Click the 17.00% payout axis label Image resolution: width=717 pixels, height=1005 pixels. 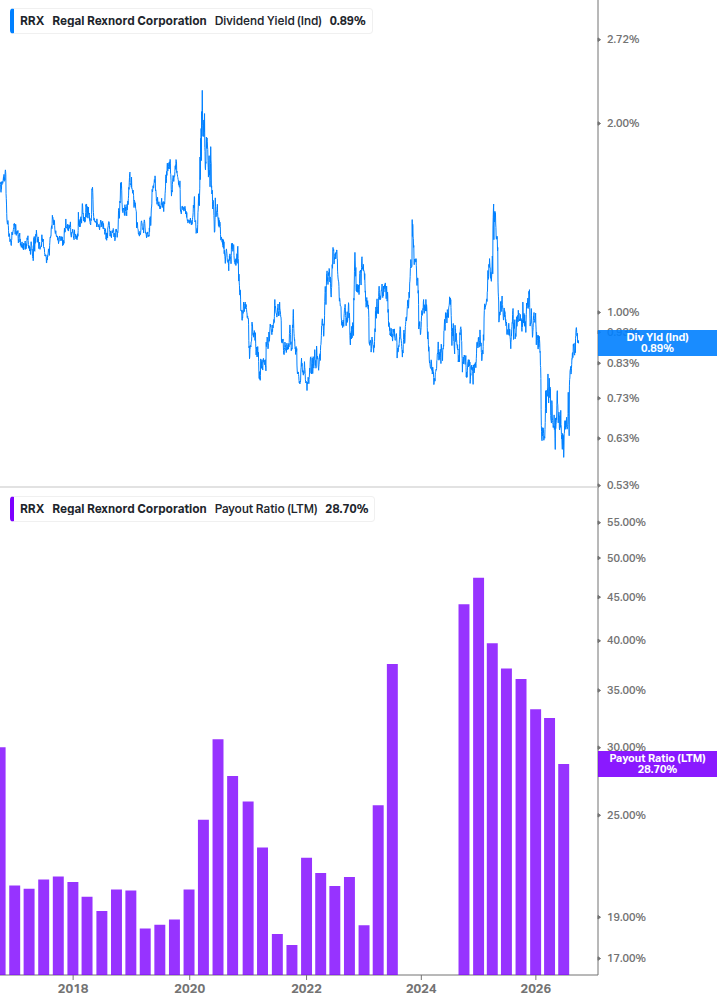click(626, 958)
